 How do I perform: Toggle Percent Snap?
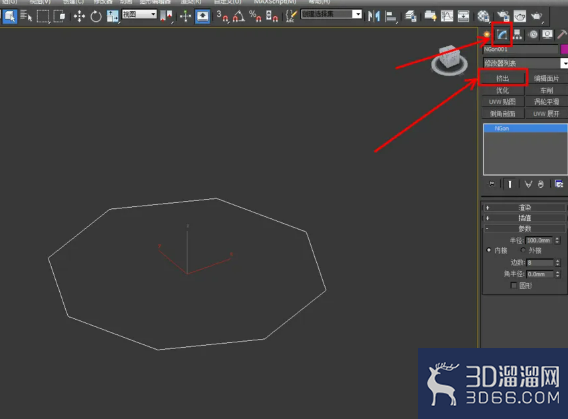255,16
